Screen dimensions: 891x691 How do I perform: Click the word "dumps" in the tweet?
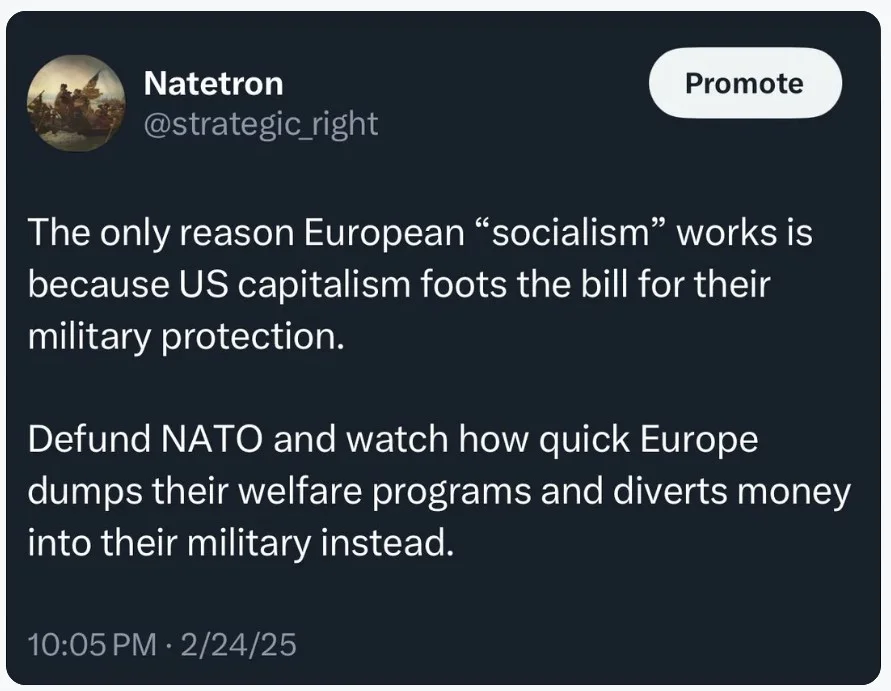pyautogui.click(x=72, y=492)
